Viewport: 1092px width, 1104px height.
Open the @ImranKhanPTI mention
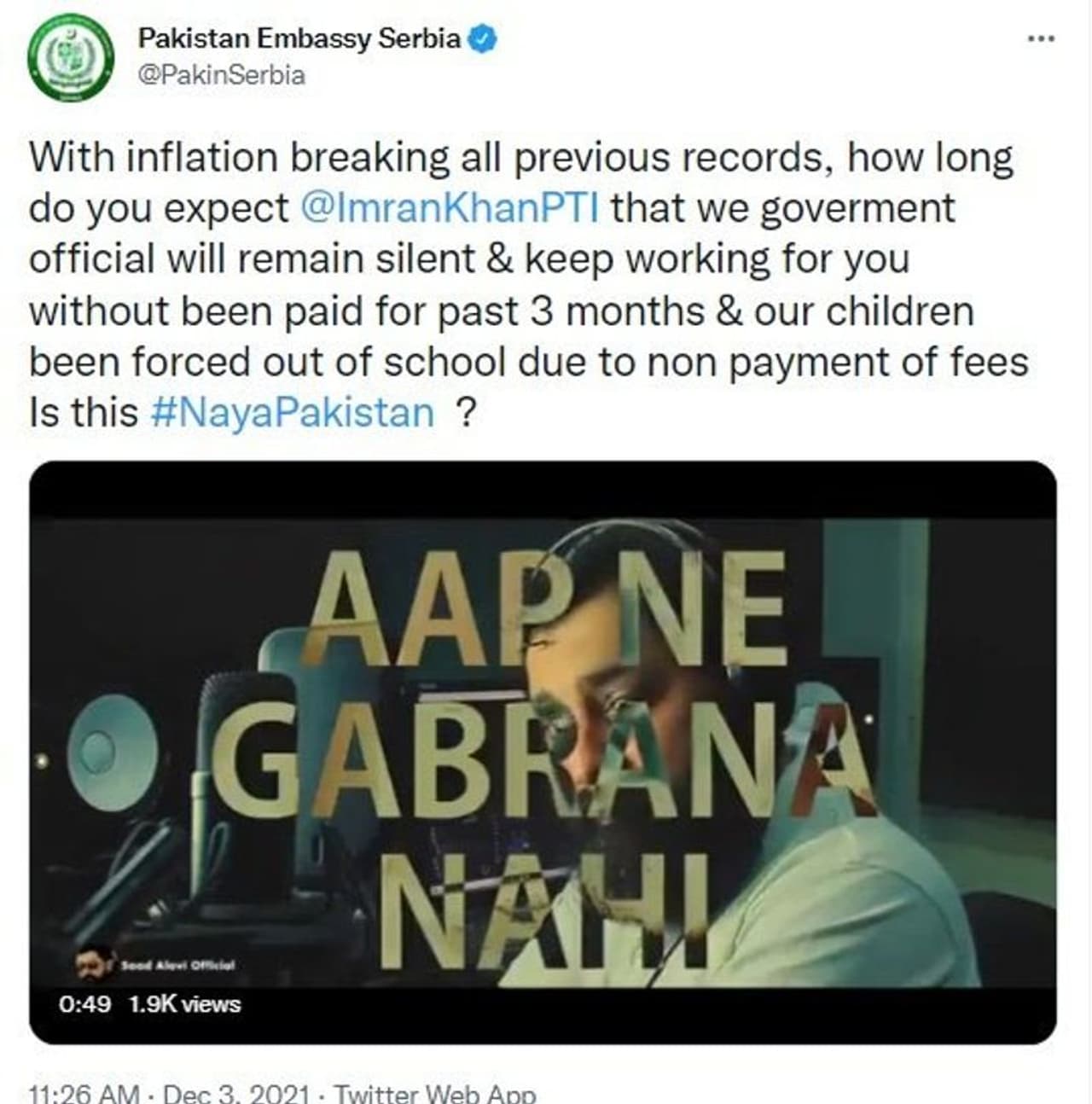pos(450,209)
